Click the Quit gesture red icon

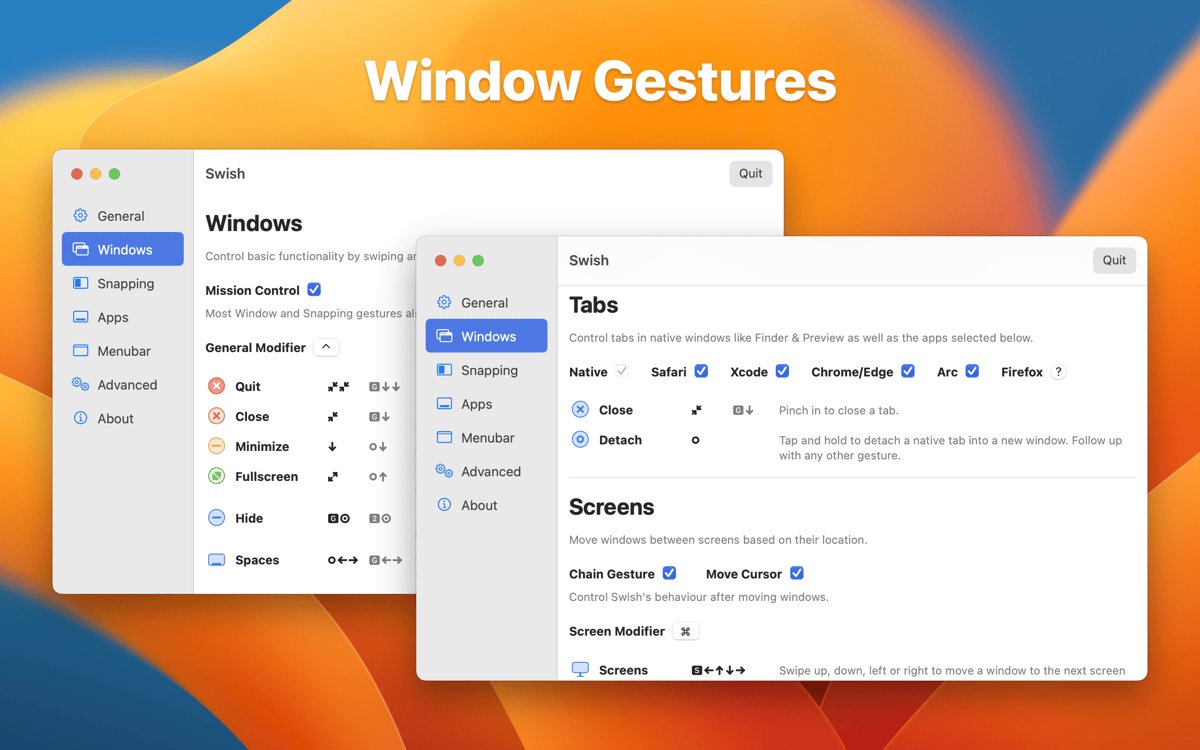(217, 386)
